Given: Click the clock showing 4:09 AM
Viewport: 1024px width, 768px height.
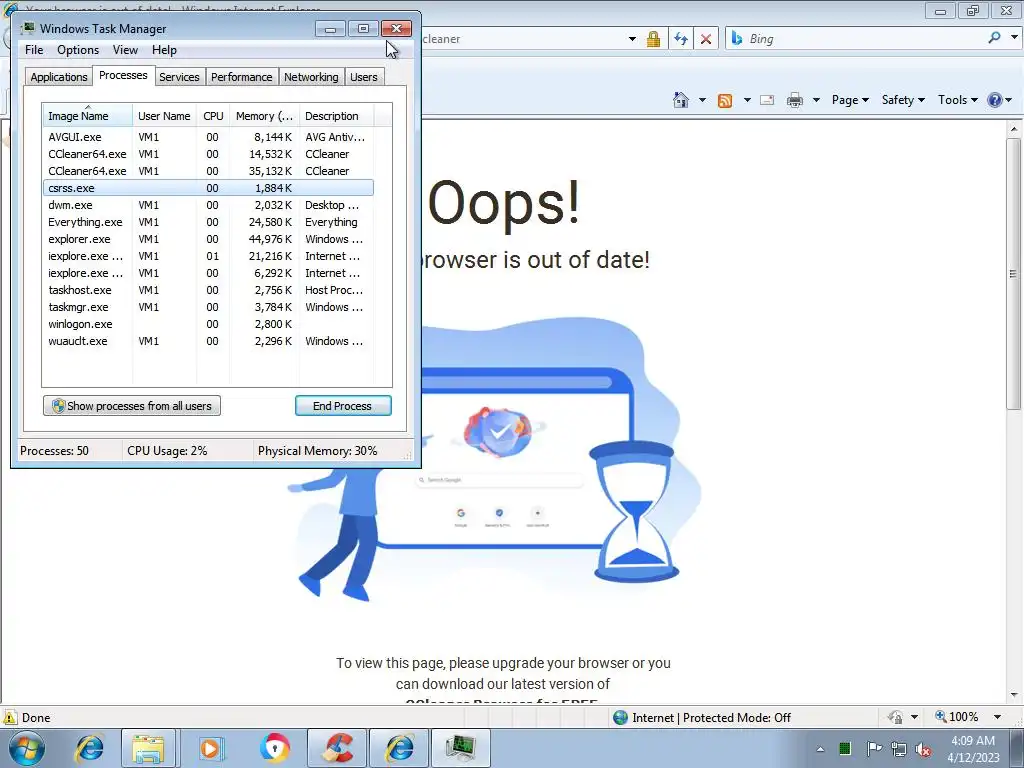Looking at the screenshot, I should coord(972,741).
